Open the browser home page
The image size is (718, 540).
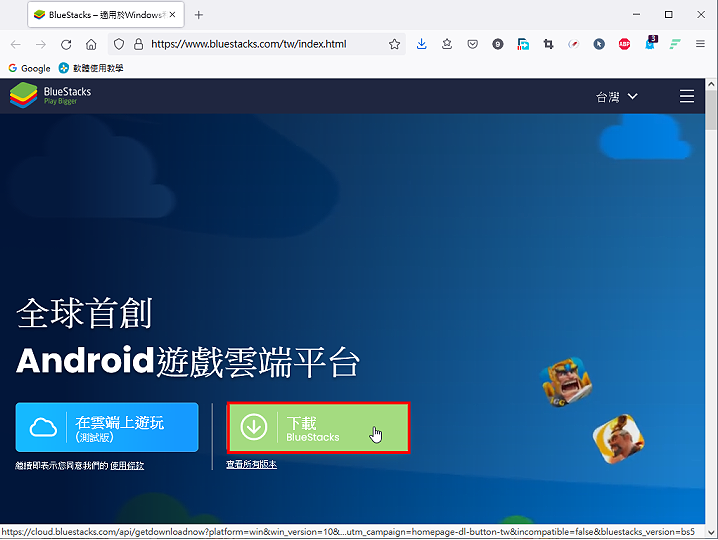[91, 44]
